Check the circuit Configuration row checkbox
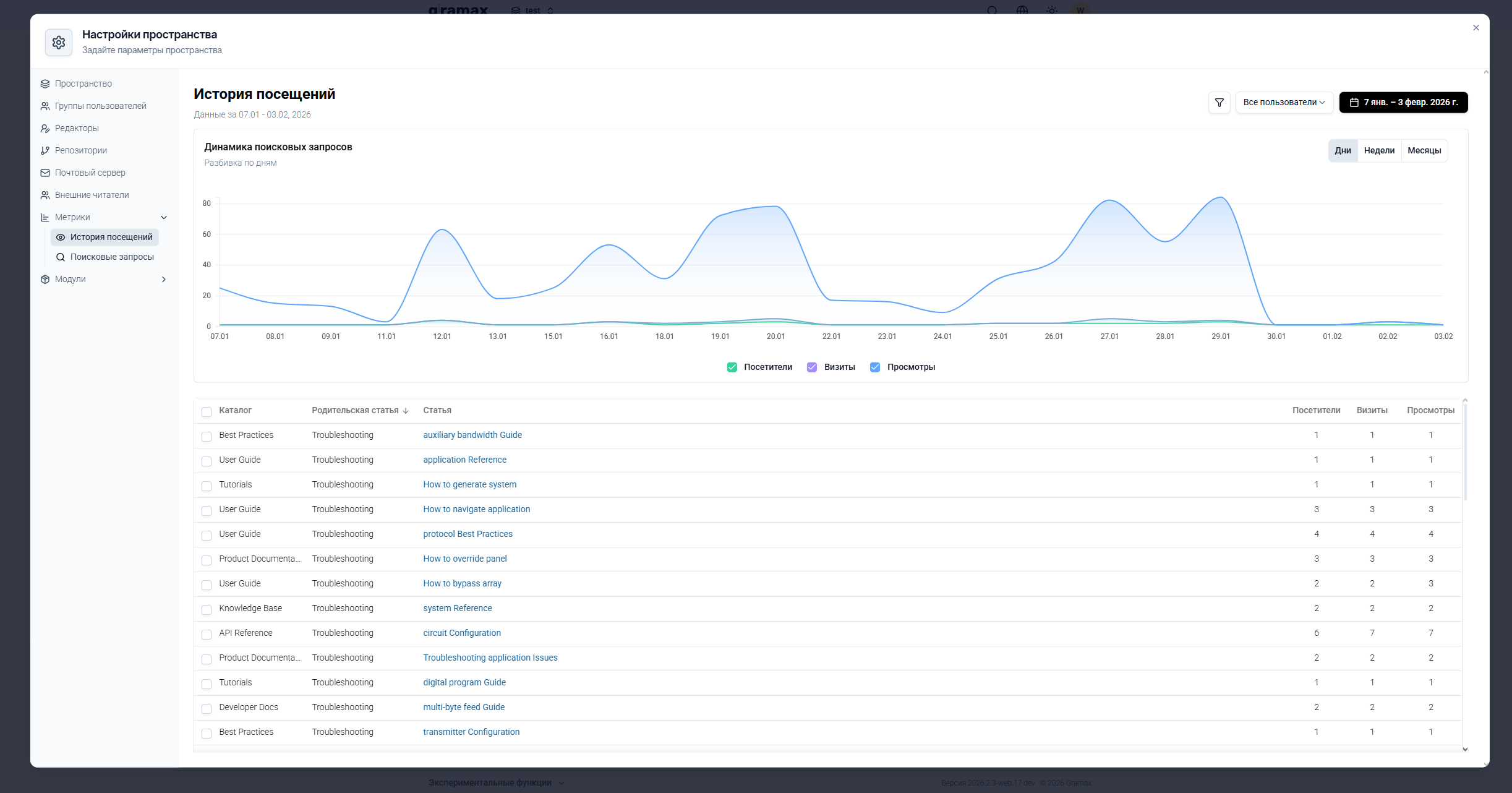Image resolution: width=1512 pixels, height=793 pixels. click(x=207, y=634)
